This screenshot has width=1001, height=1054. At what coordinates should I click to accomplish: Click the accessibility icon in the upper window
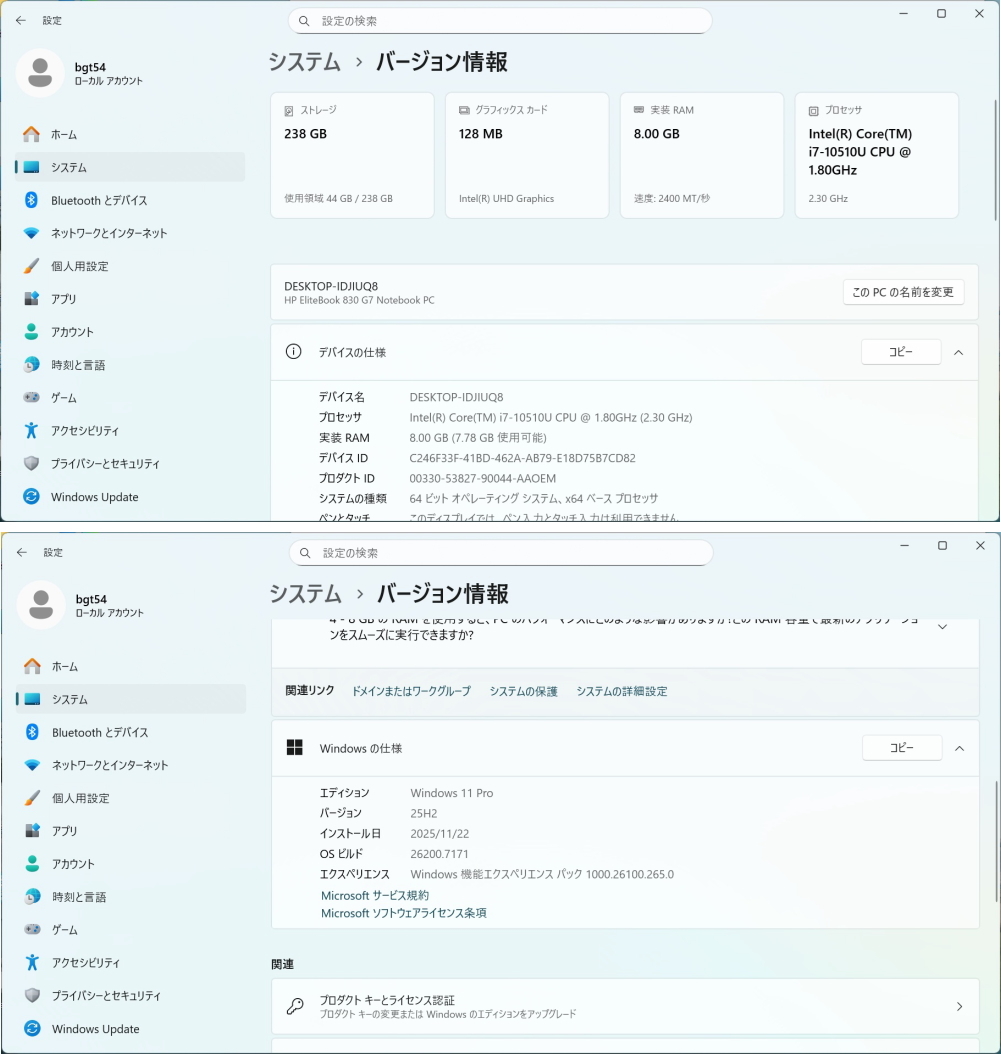31,431
